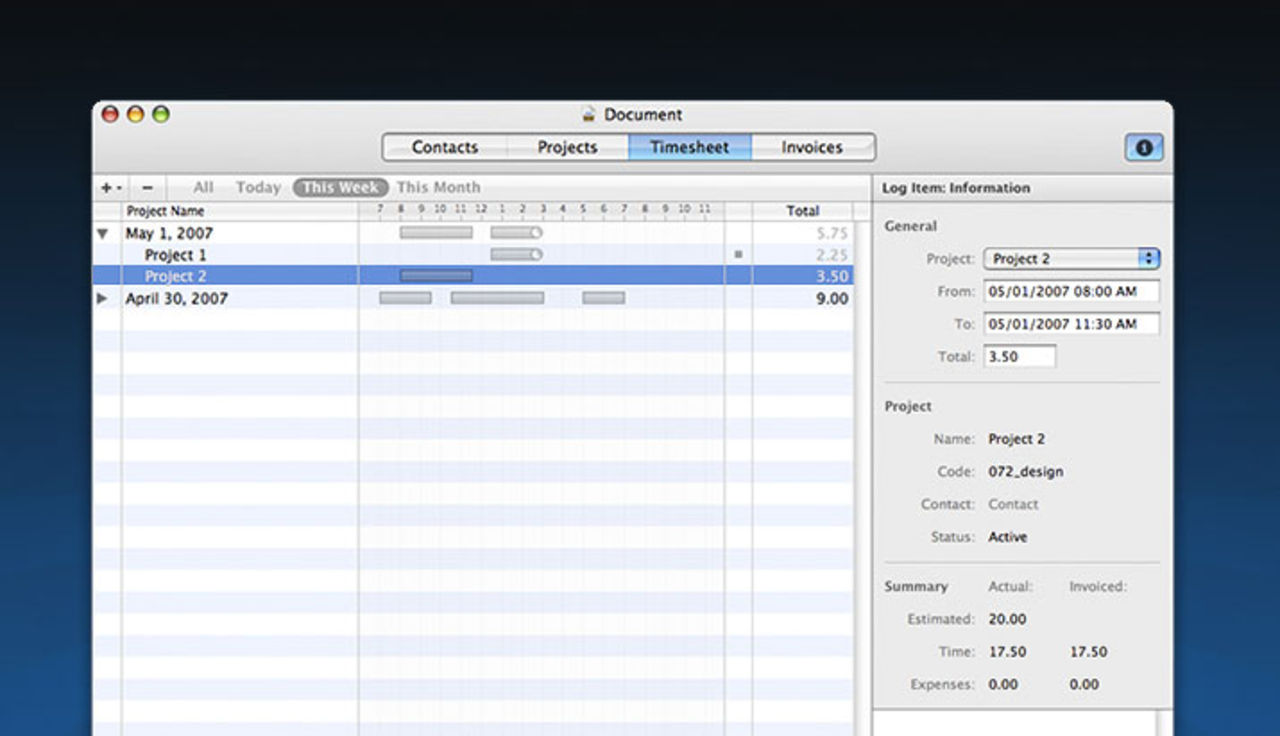Click the first April 30 time bar
The height and width of the screenshot is (736, 1280).
[x=405, y=298]
